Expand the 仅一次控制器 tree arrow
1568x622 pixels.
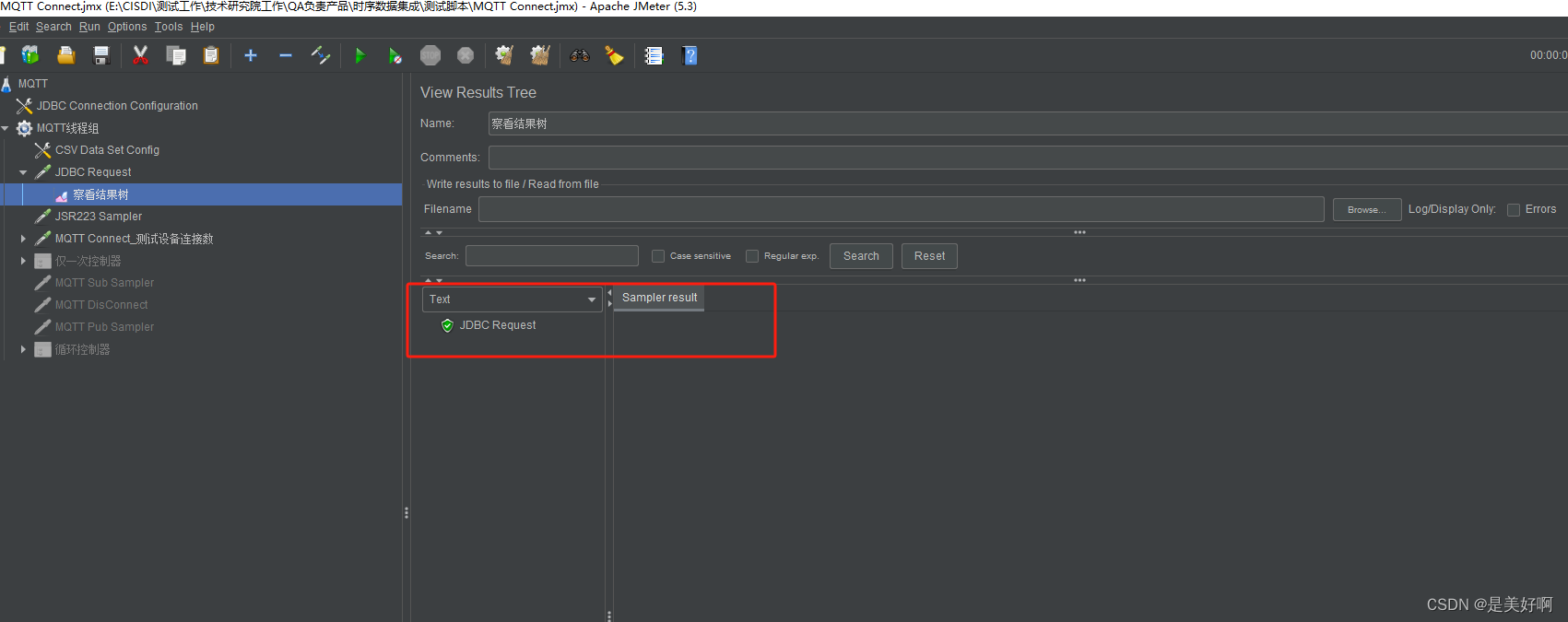point(23,261)
